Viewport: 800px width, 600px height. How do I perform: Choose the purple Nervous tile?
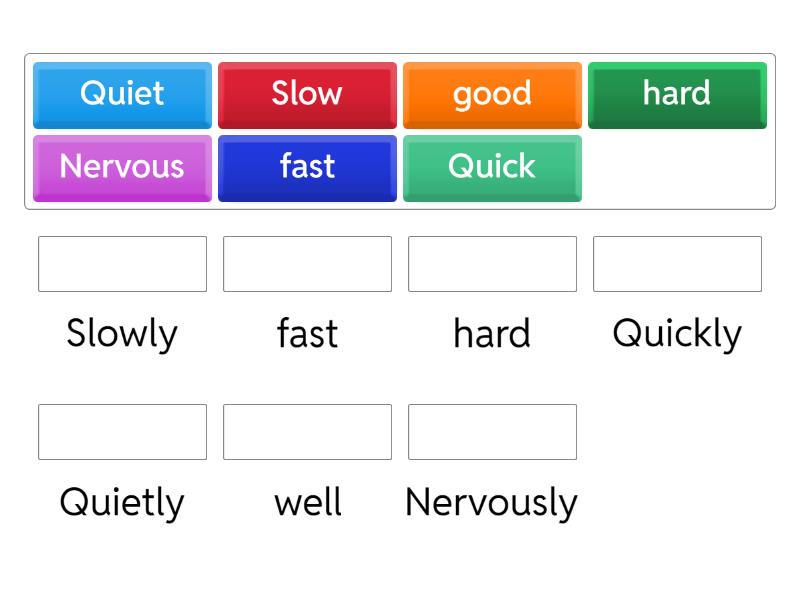122,167
